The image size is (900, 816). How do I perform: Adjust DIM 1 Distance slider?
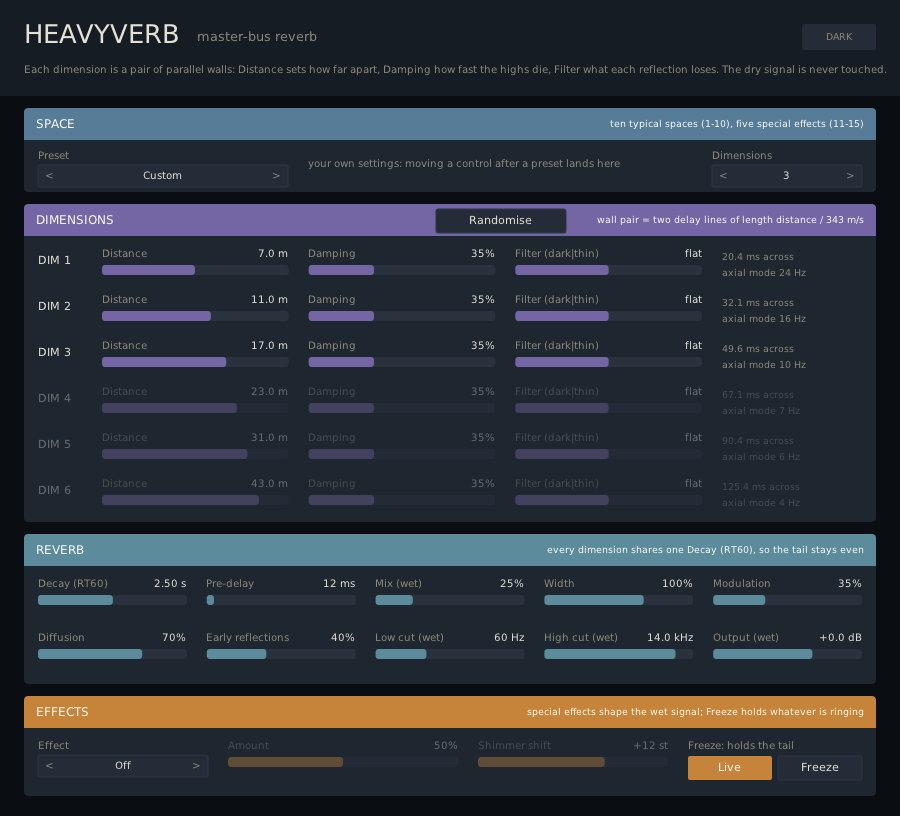point(195,270)
